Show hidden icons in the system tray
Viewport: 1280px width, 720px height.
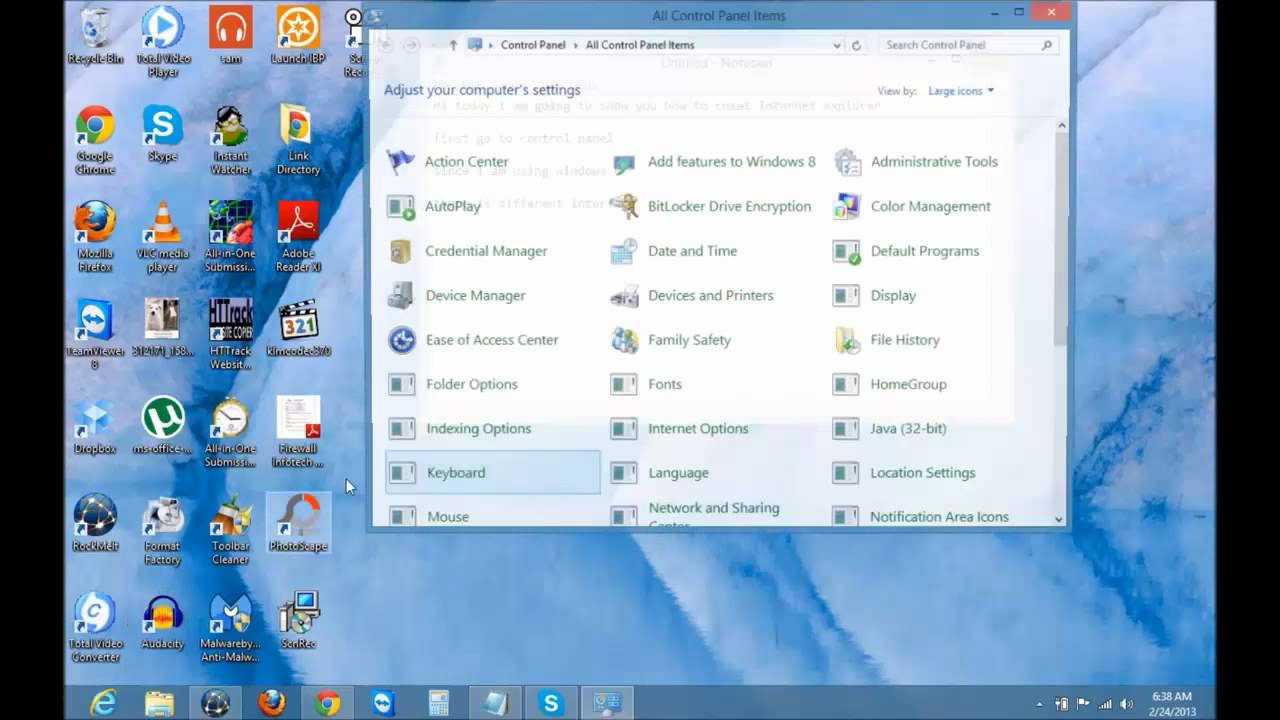tap(1039, 704)
